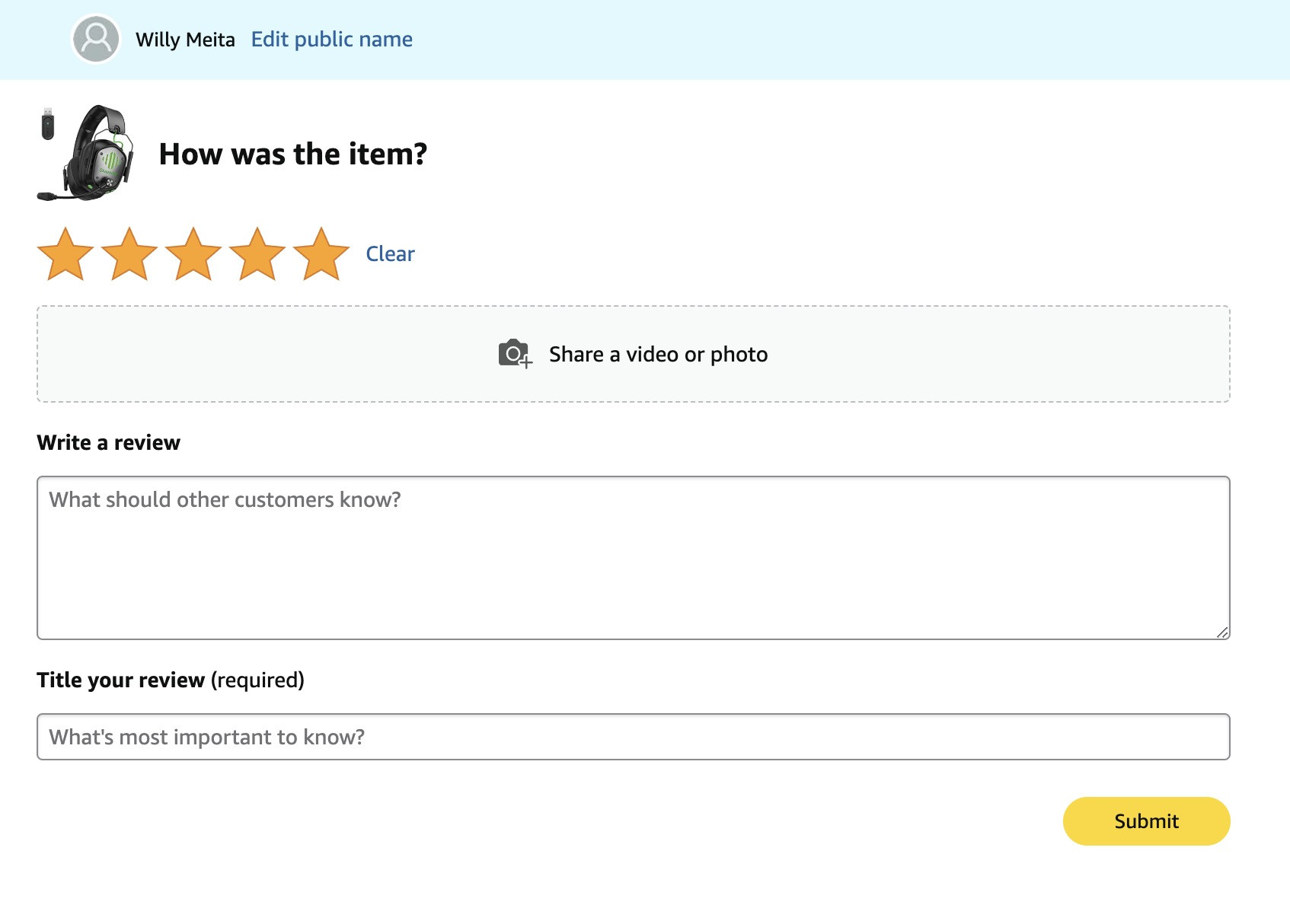Select the third rating star
1290x924 pixels.
pos(193,254)
